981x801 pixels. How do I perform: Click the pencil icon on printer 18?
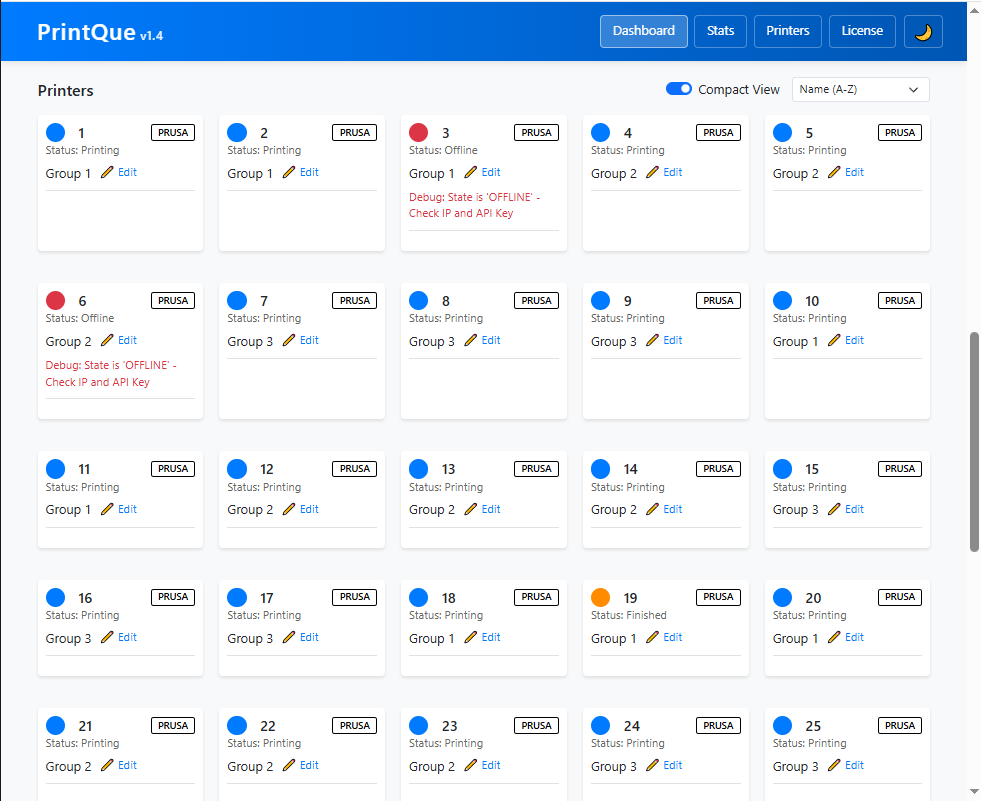(470, 637)
